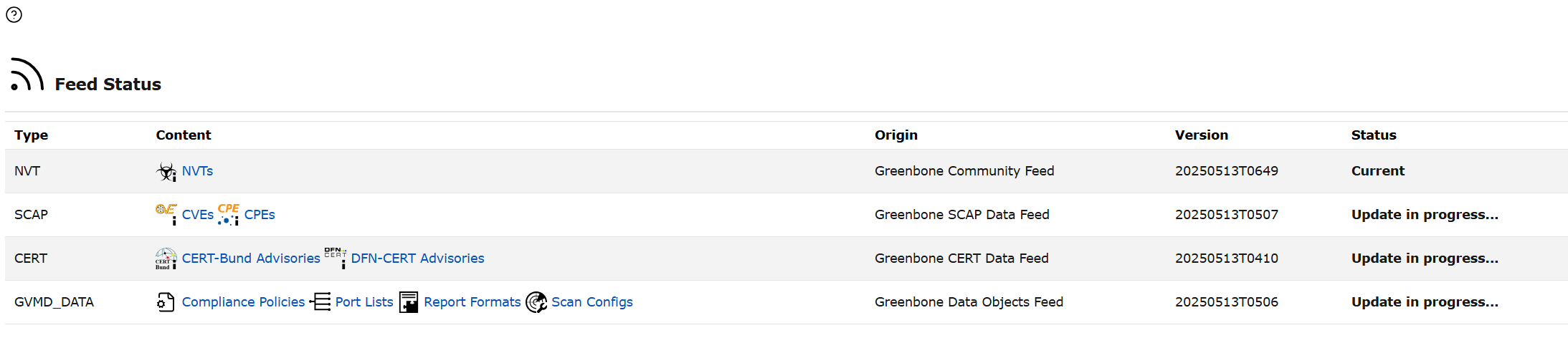Click the CERT-Bund advisories icon
1568x343 pixels.
pyautogui.click(x=166, y=259)
